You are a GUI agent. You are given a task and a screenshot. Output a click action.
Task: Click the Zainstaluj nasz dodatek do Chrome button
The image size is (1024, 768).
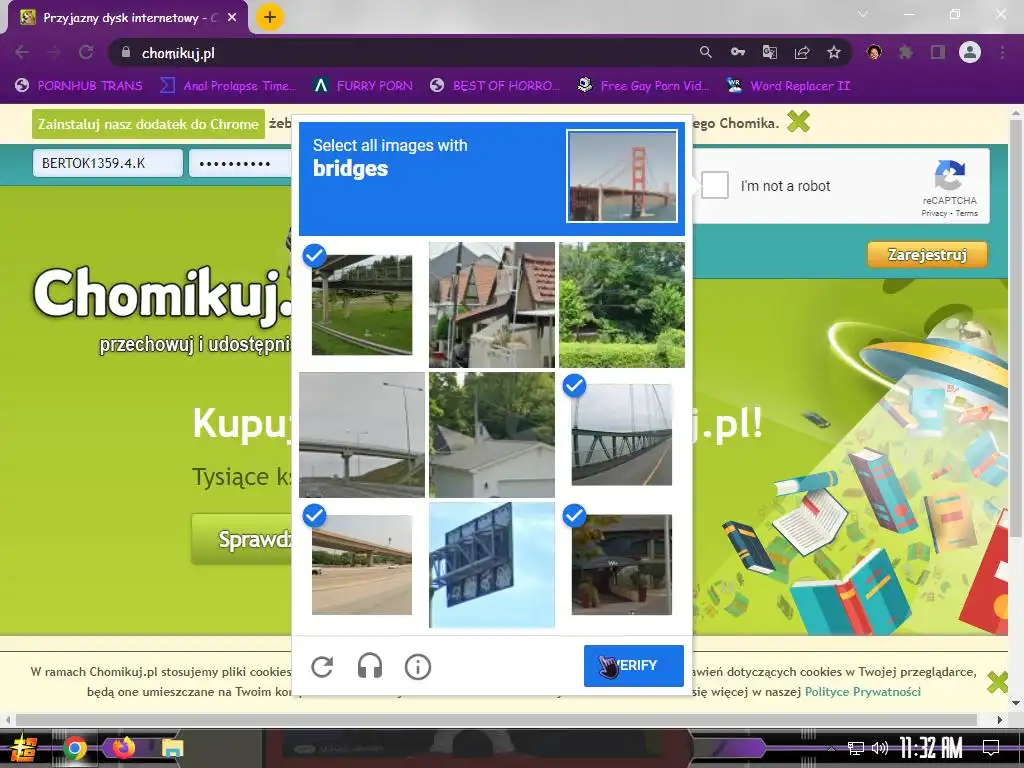tap(148, 124)
